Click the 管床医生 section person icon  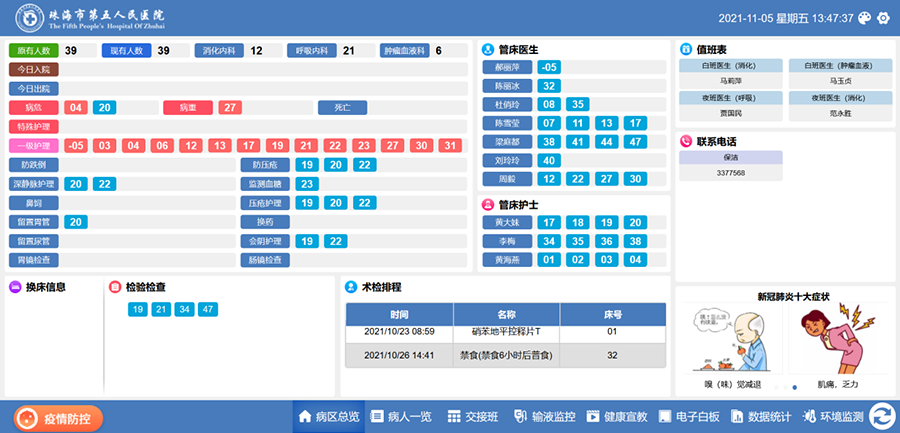(488, 49)
